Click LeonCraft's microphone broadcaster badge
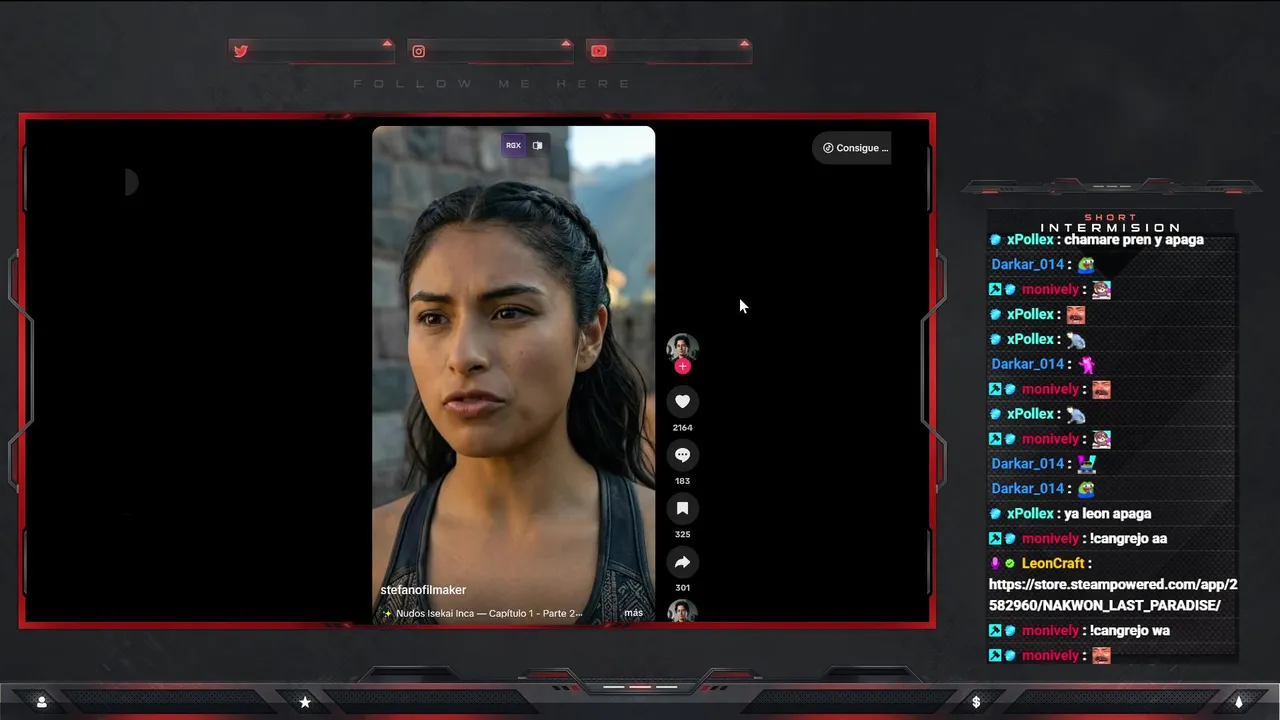 click(995, 563)
